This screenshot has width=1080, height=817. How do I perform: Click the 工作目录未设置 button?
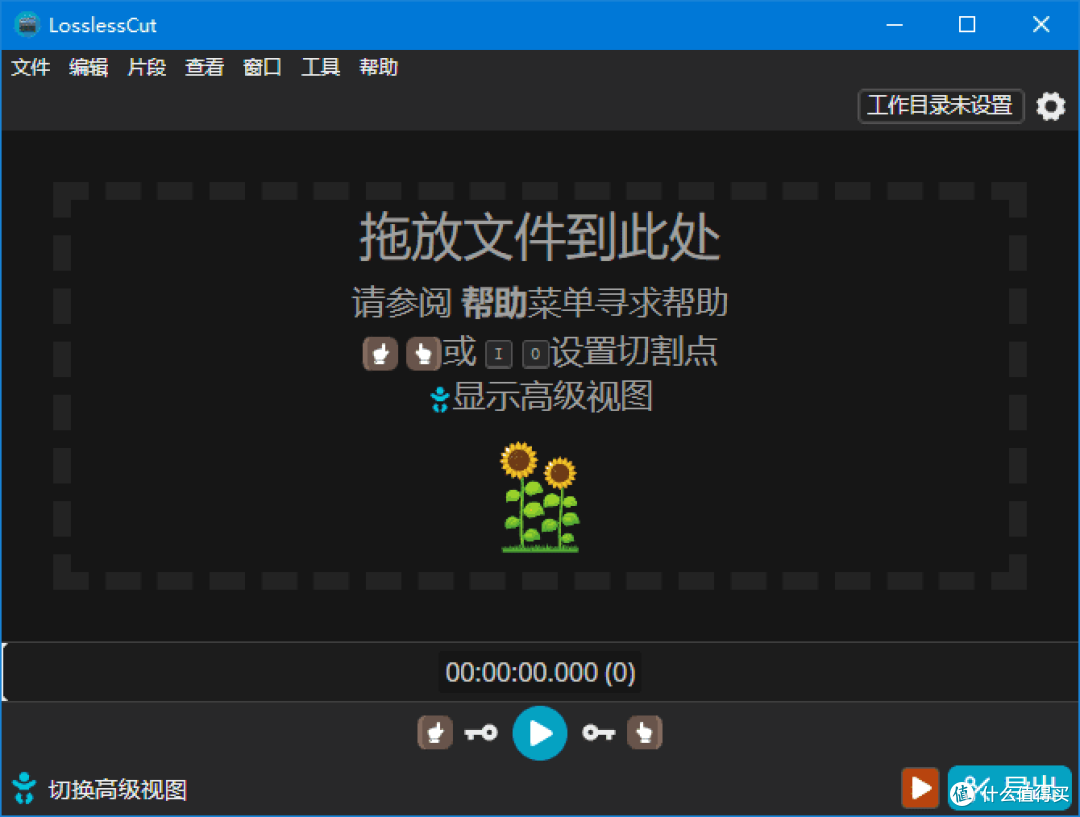pos(940,106)
